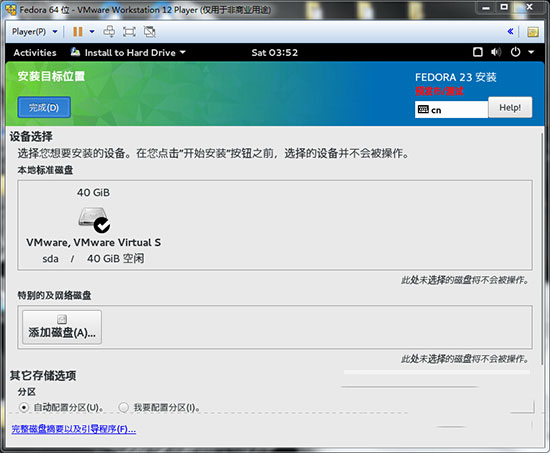Click the Send Ctrl+Alt+Del icon
Screen dimensions: 550x453
click(x=109, y=32)
